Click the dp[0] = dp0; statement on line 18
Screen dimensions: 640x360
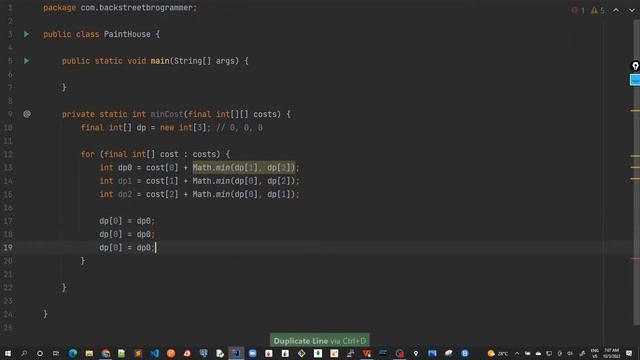pyautogui.click(x=127, y=234)
